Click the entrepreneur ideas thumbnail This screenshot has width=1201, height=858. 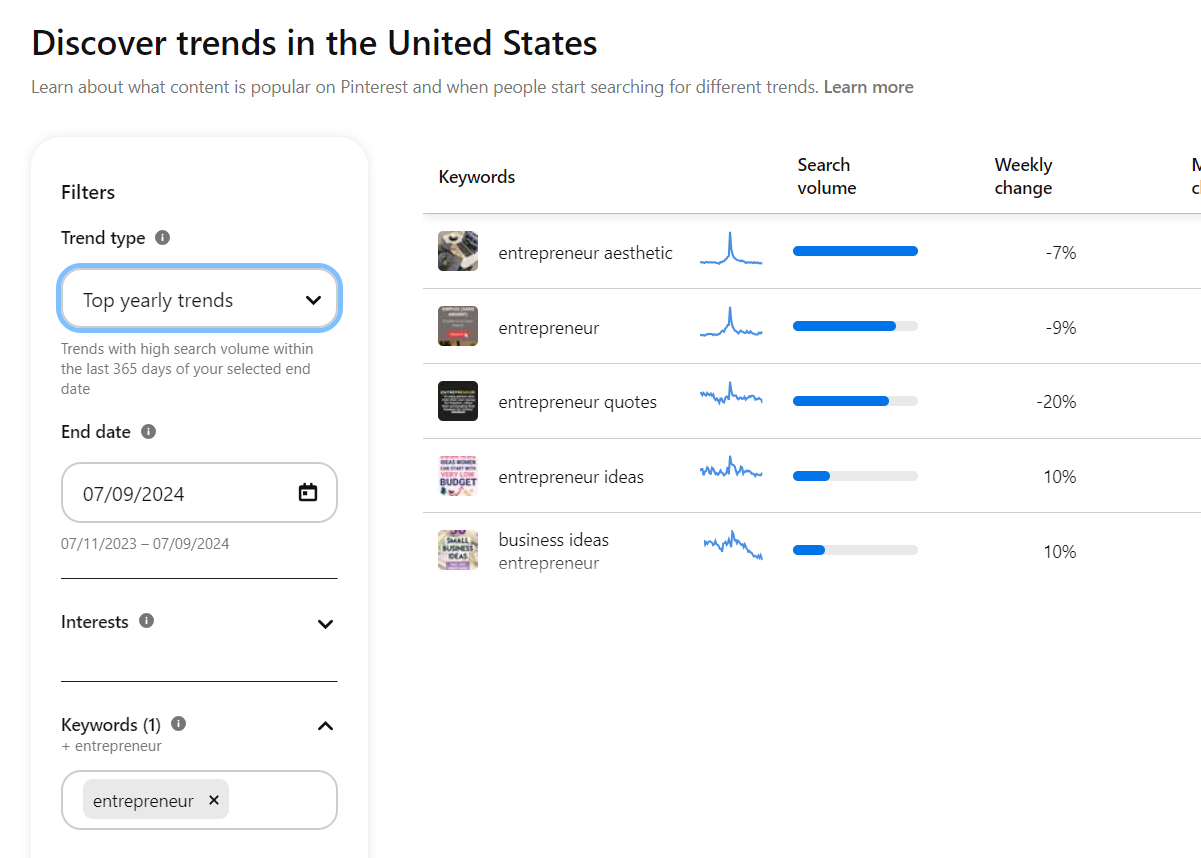pyautogui.click(x=458, y=476)
